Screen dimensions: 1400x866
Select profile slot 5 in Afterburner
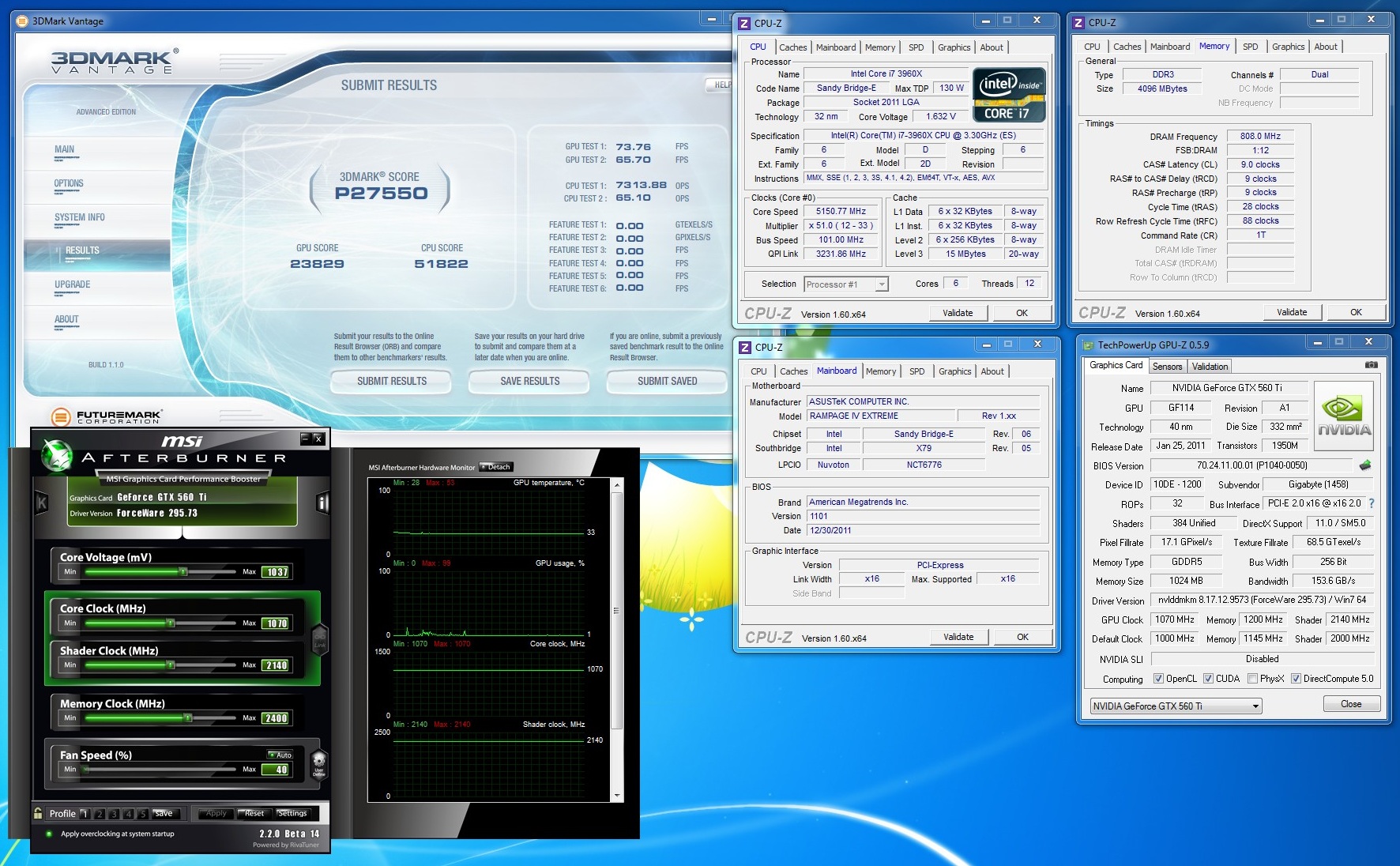tap(142, 813)
